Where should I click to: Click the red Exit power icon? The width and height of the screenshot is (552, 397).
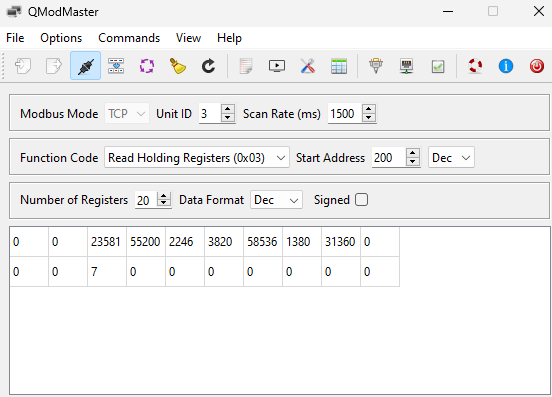click(x=537, y=66)
